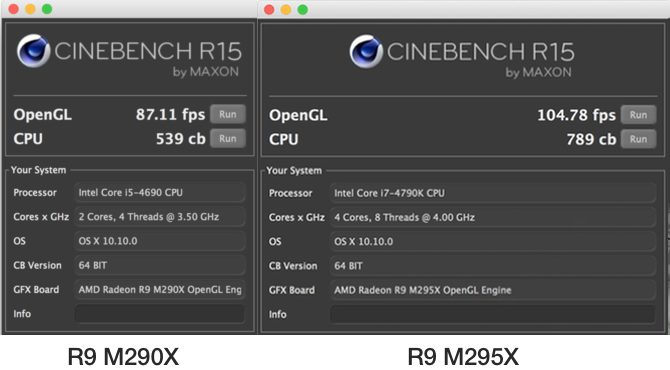Maximize the left Cinebench window

click(47, 9)
